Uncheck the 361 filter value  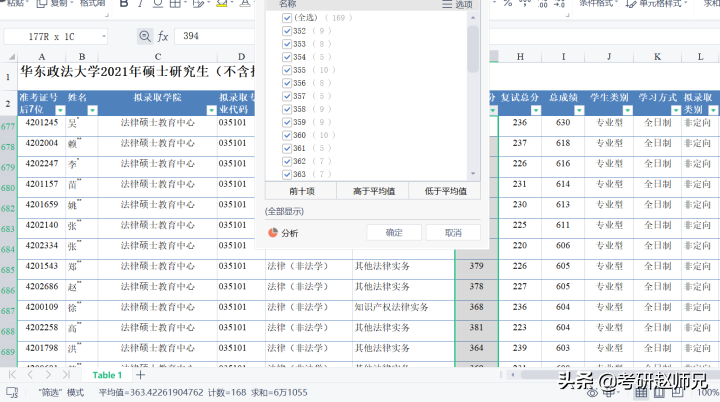[287, 148]
